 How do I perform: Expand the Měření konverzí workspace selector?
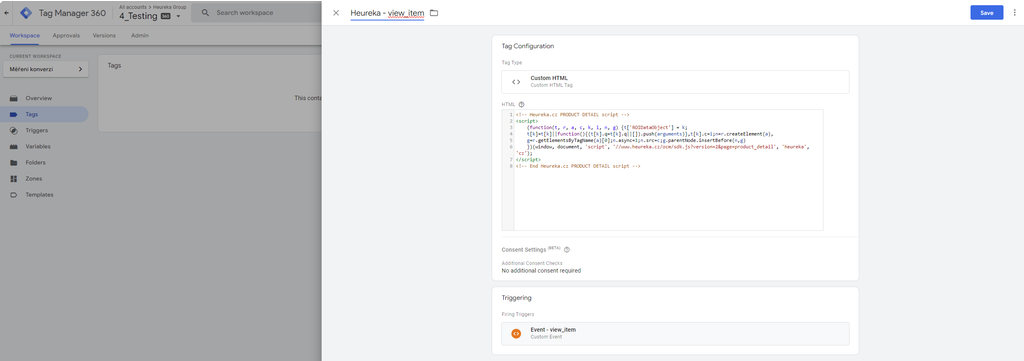click(x=46, y=69)
